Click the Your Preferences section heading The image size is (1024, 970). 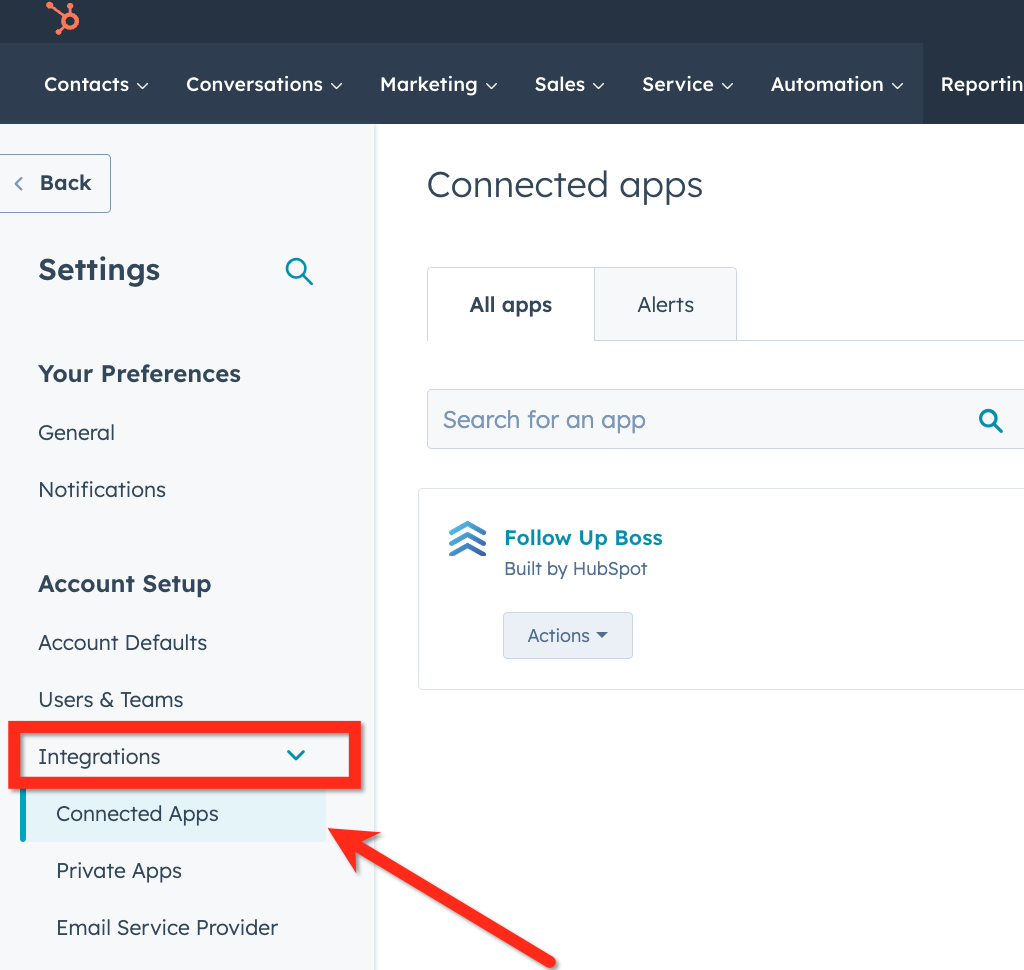click(x=139, y=374)
